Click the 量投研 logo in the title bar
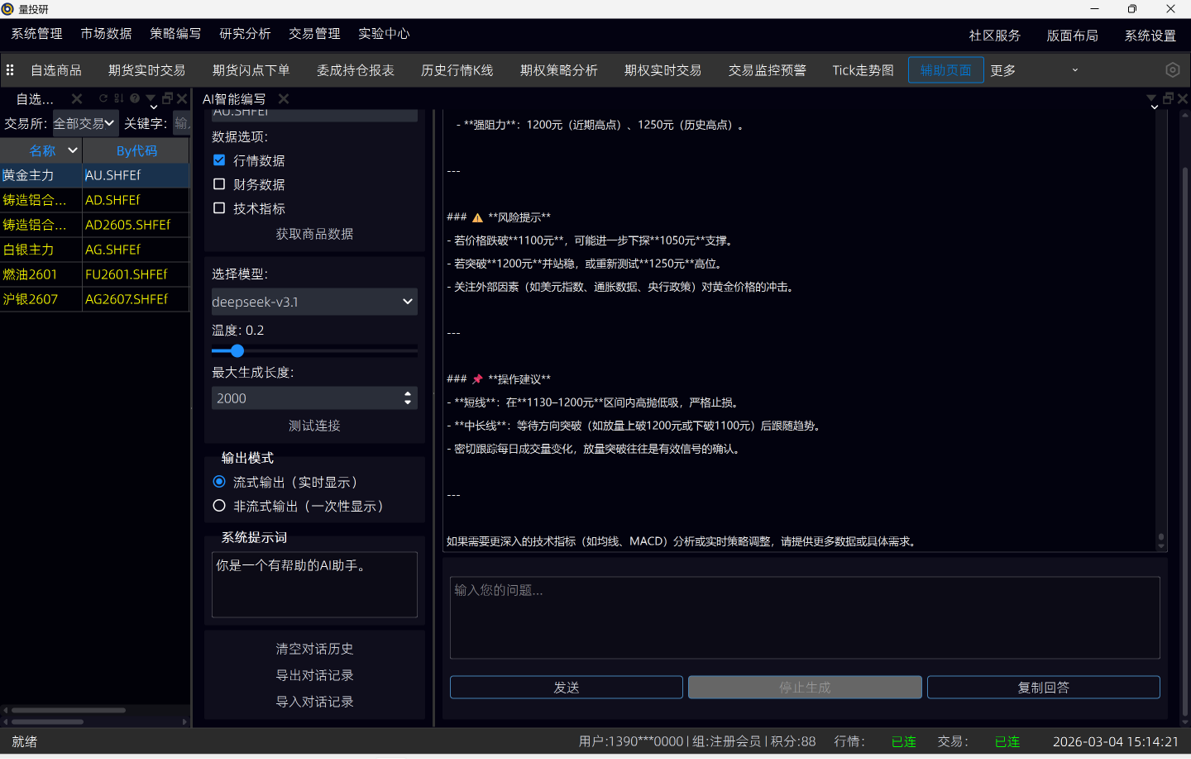The image size is (1191, 759). [x=9, y=9]
